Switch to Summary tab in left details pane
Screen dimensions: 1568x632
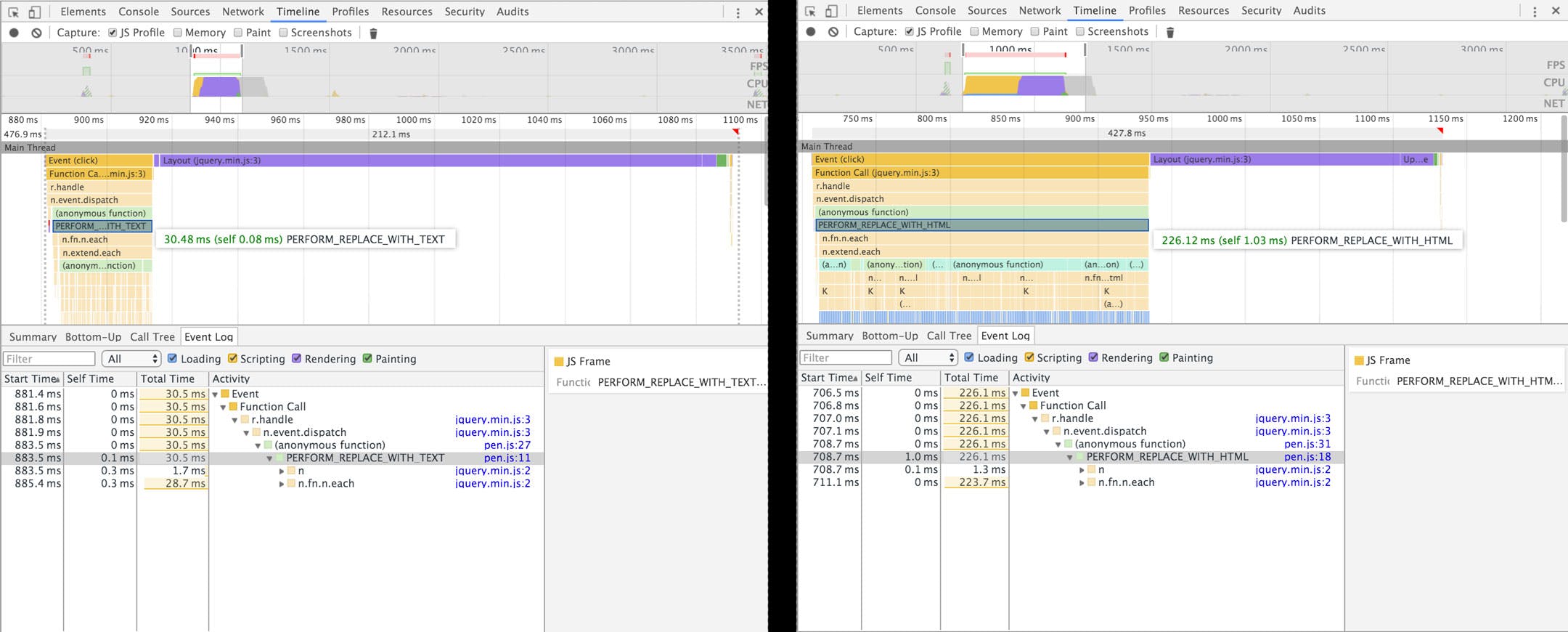pyautogui.click(x=33, y=337)
